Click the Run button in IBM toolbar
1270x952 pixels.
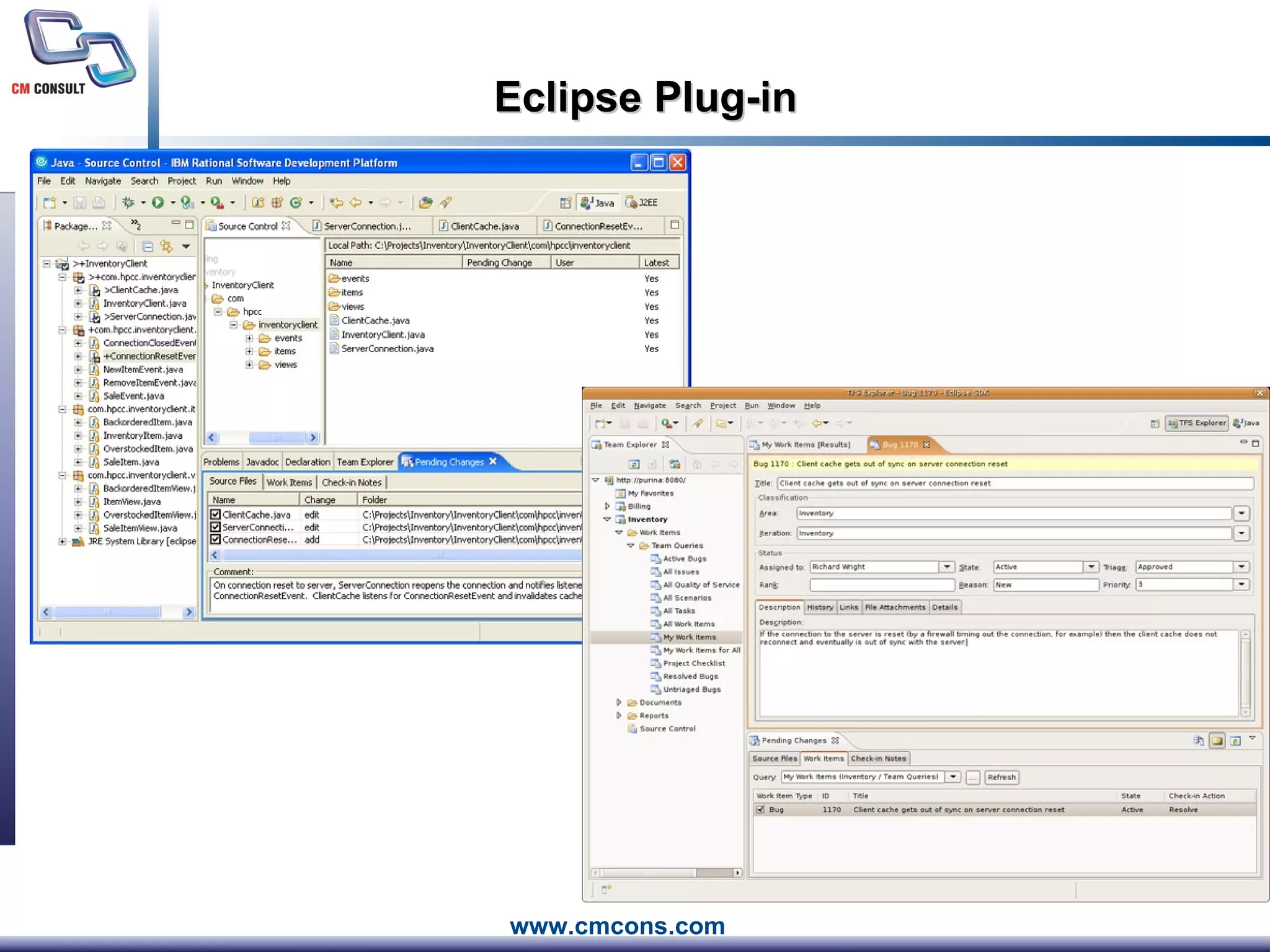(x=158, y=202)
